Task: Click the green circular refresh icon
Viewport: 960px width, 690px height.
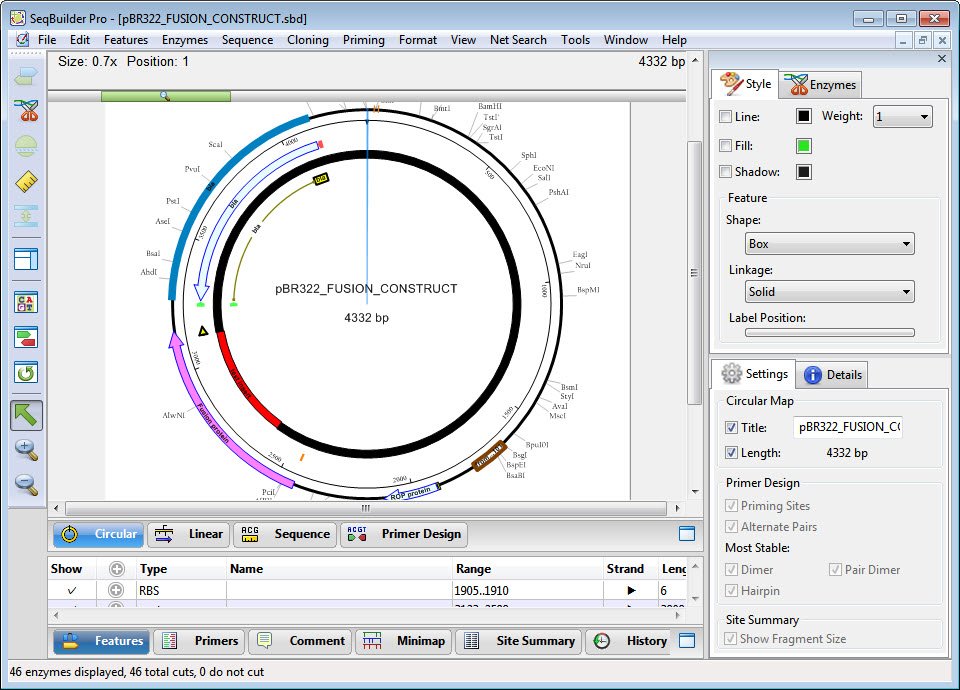Action: 27,373
